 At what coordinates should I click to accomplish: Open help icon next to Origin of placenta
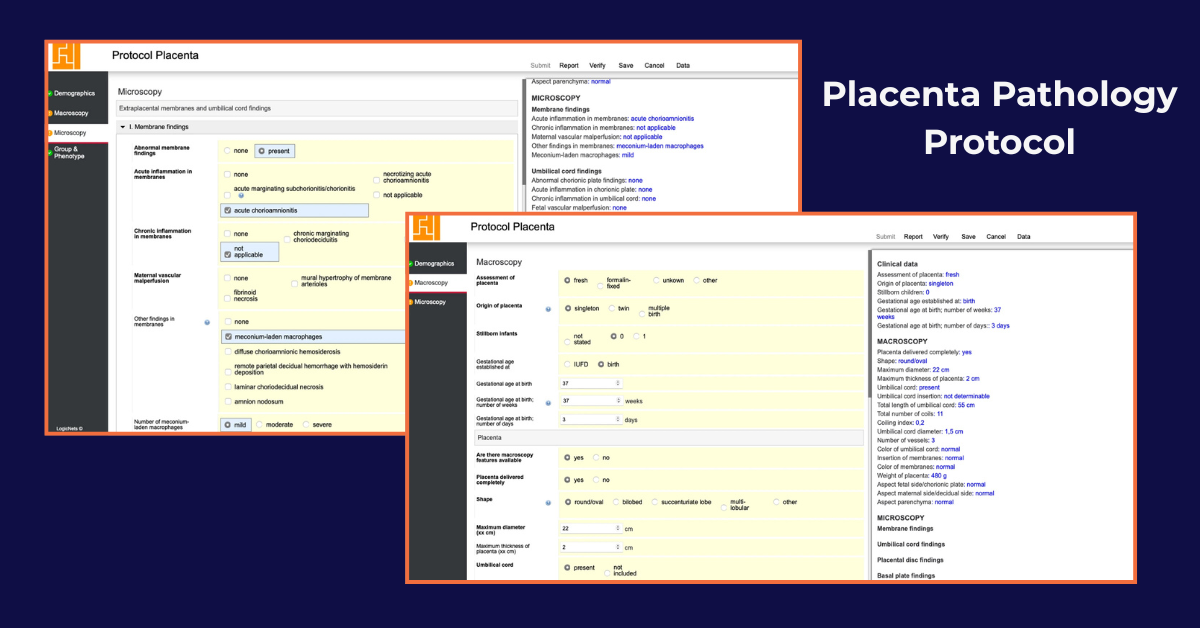click(548, 309)
